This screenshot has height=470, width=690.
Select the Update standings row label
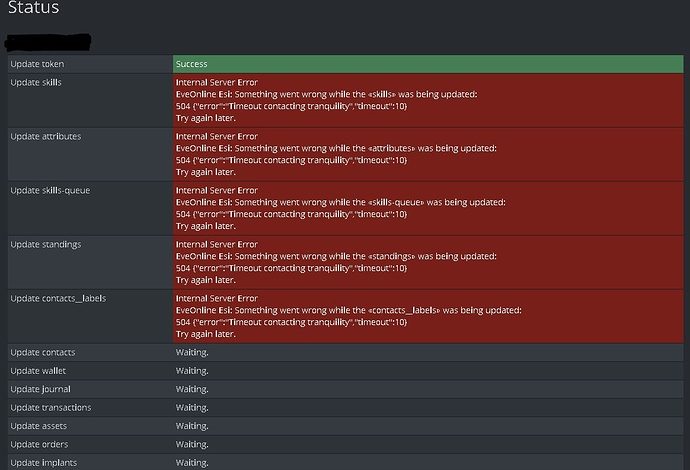tap(45, 244)
